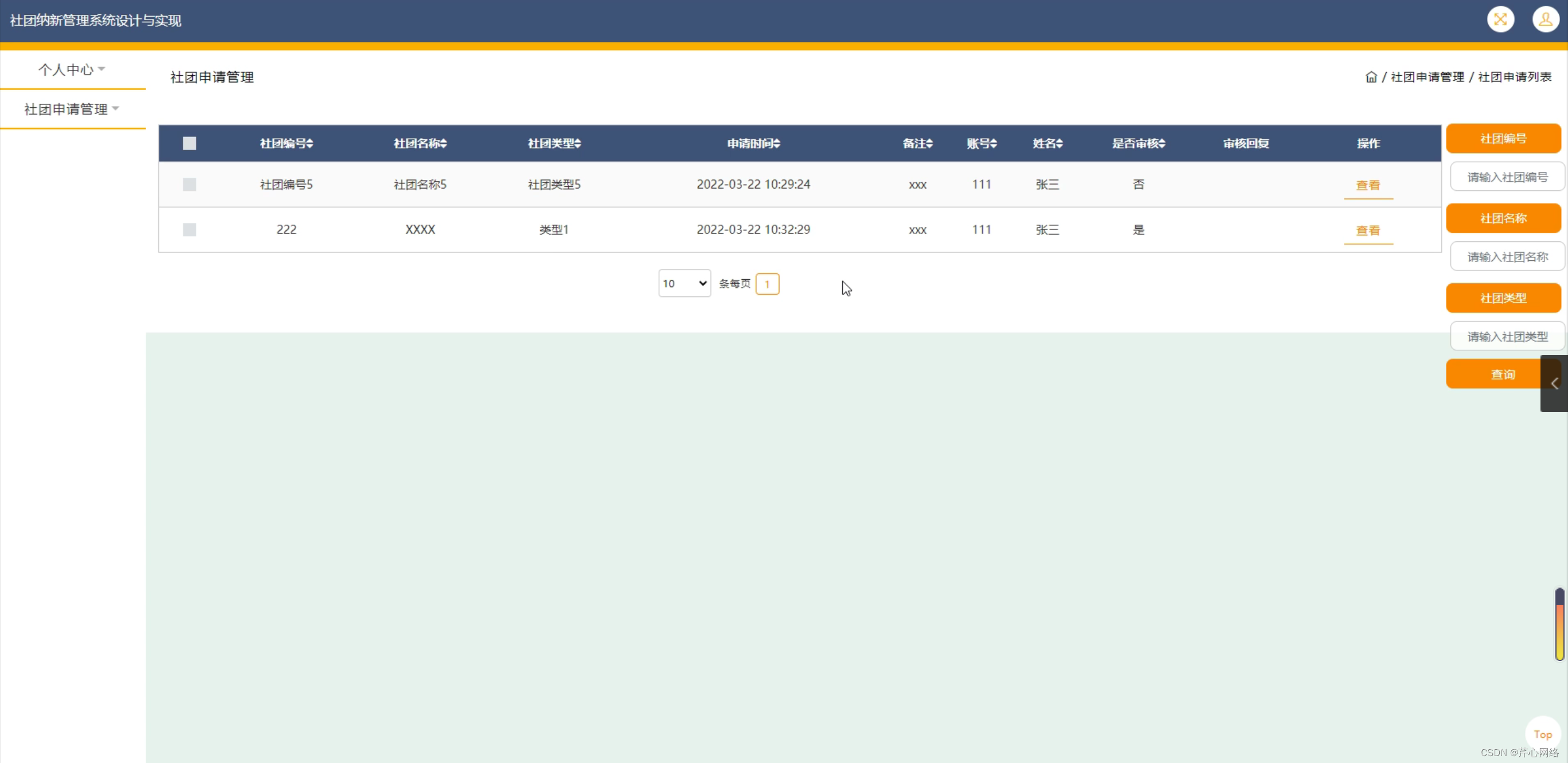Viewport: 1568px width, 763px height.
Task: Sort by 社团编号 column arrows
Action: point(310,143)
